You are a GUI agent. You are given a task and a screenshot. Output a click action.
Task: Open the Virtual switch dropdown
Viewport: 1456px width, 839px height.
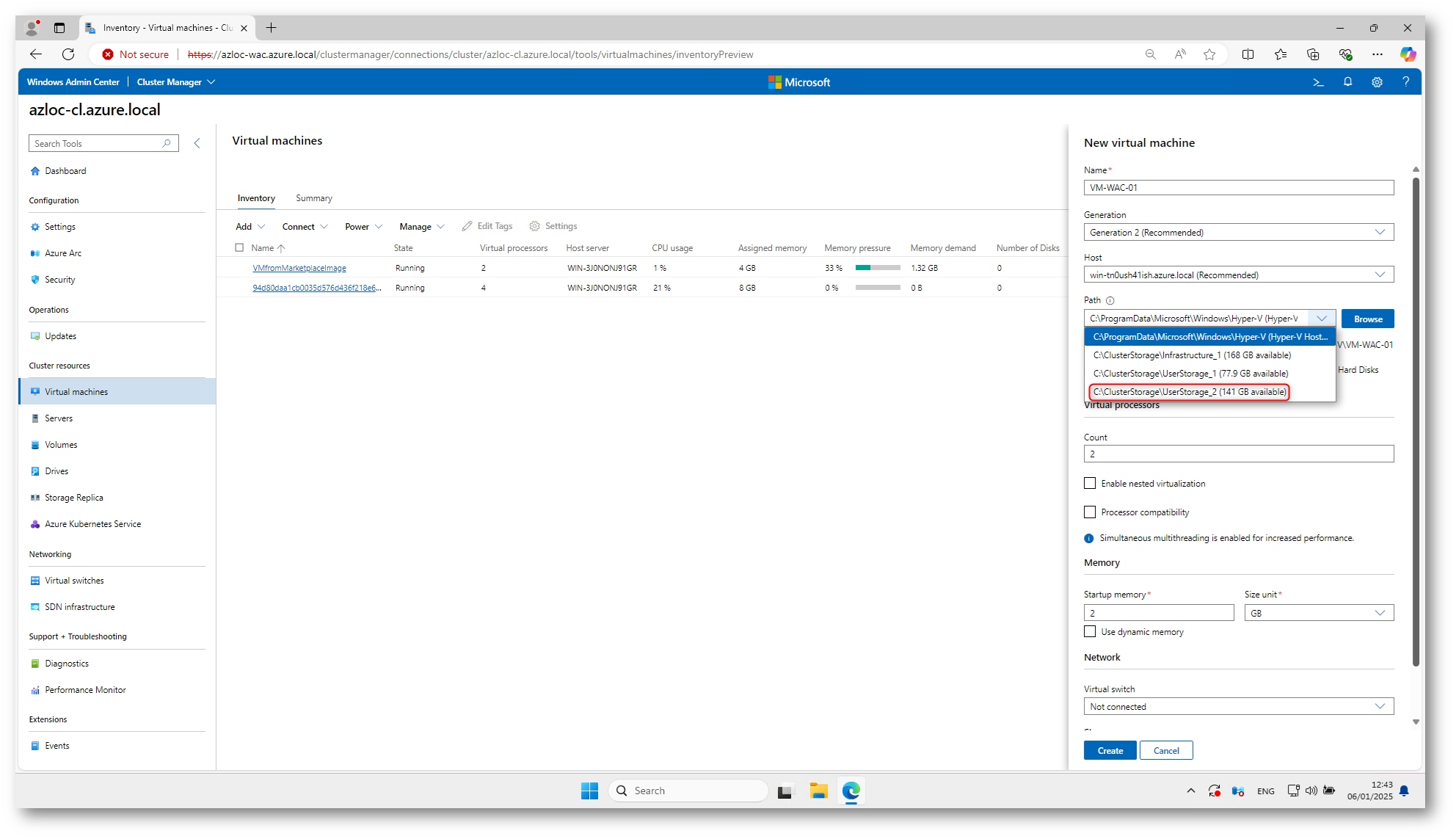pos(1239,706)
